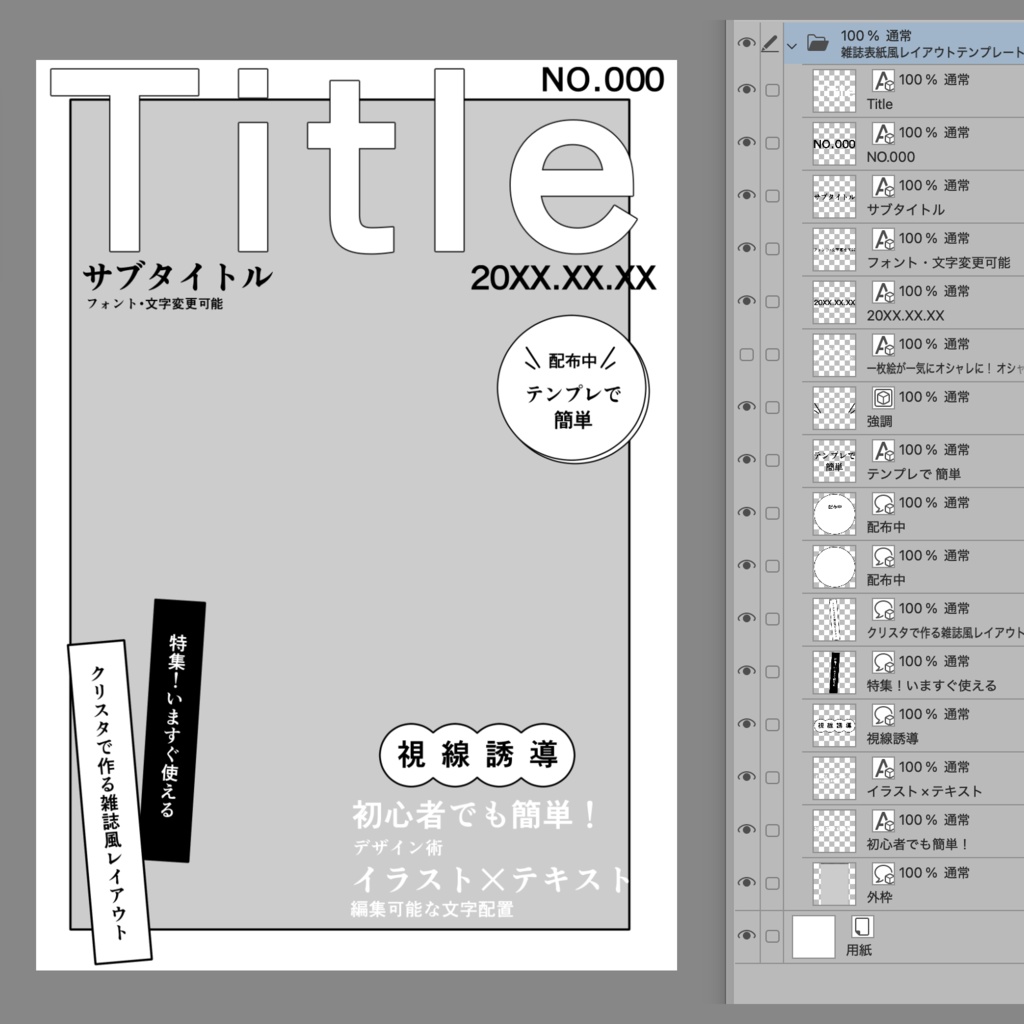Click the folder icon of 雑誌表紙風レイアウトテンプレート group
1024x1024 pixels.
click(818, 44)
